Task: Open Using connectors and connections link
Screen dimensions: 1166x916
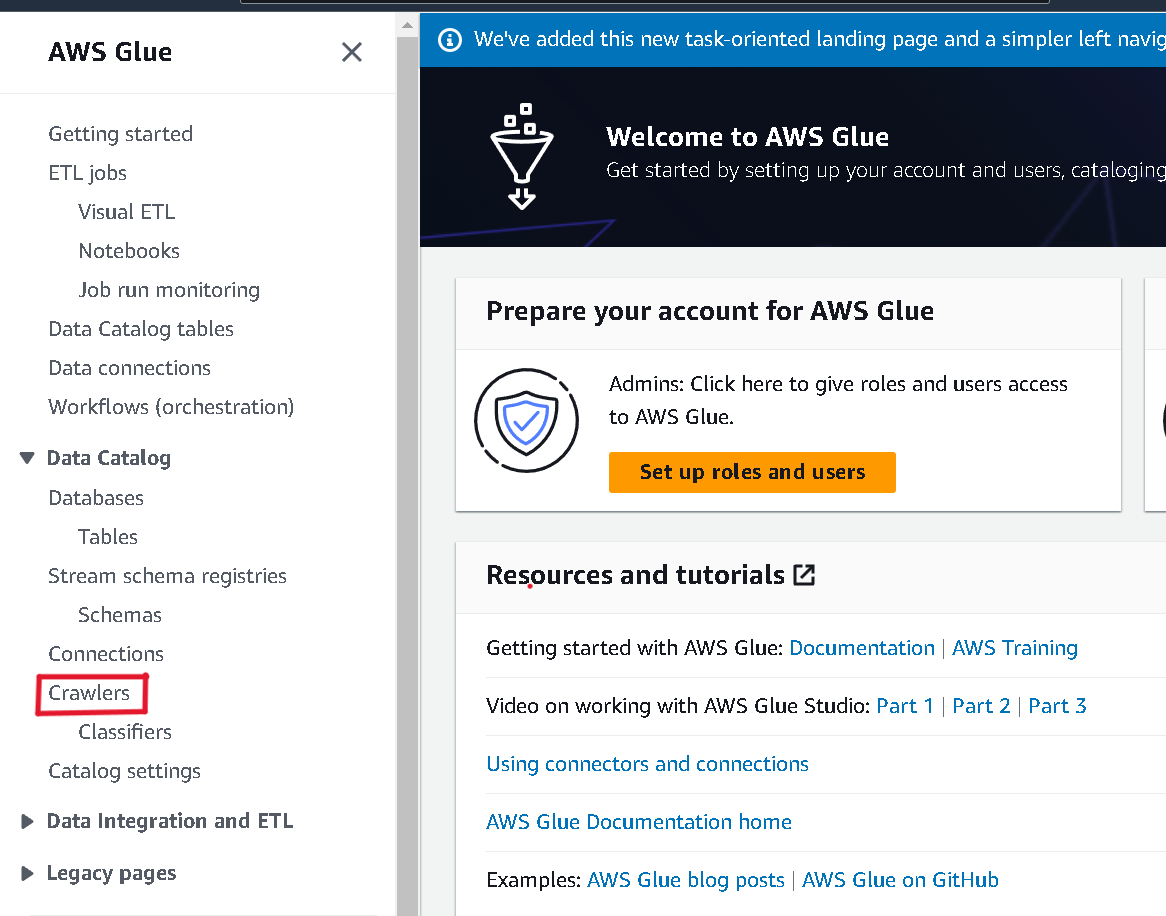Action: (647, 764)
